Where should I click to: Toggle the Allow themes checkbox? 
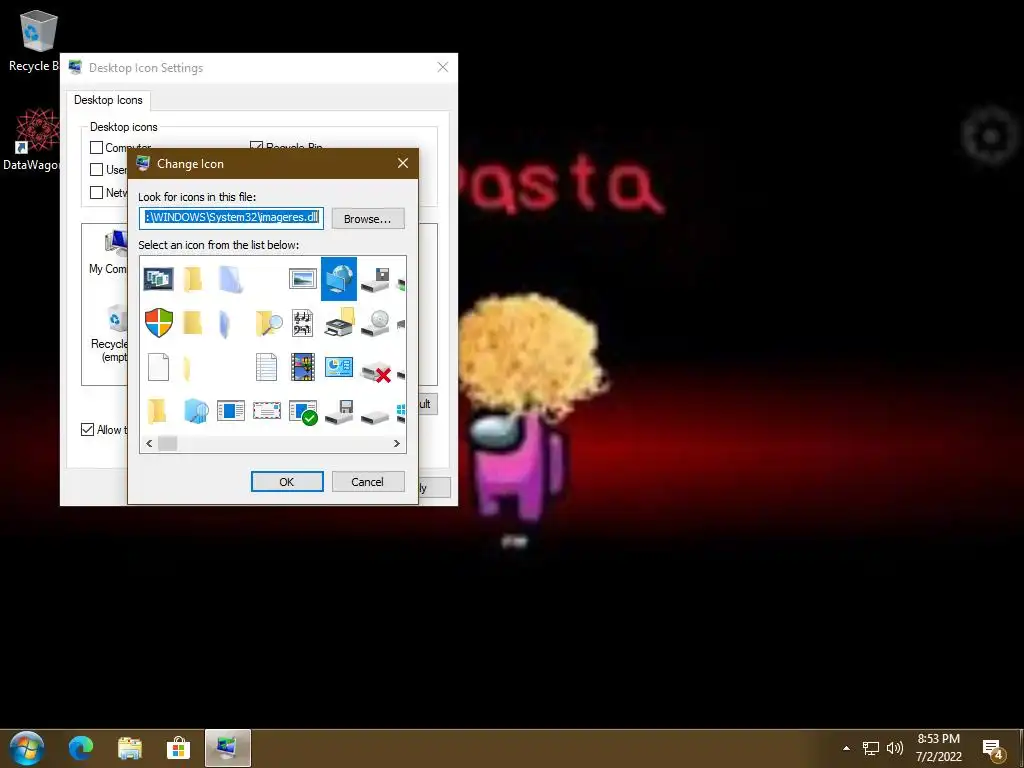coord(88,430)
